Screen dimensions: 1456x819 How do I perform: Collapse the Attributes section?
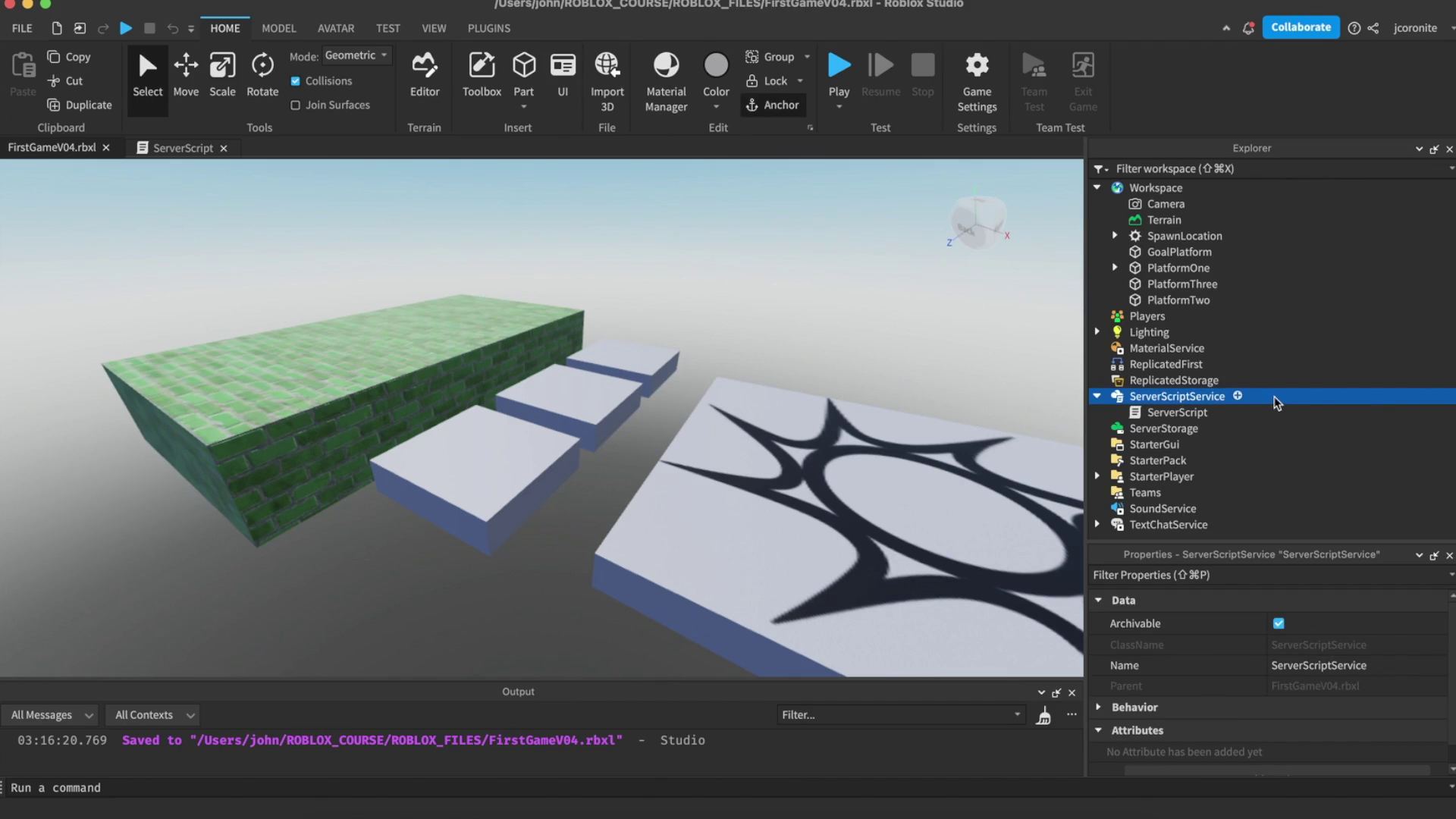(x=1098, y=730)
